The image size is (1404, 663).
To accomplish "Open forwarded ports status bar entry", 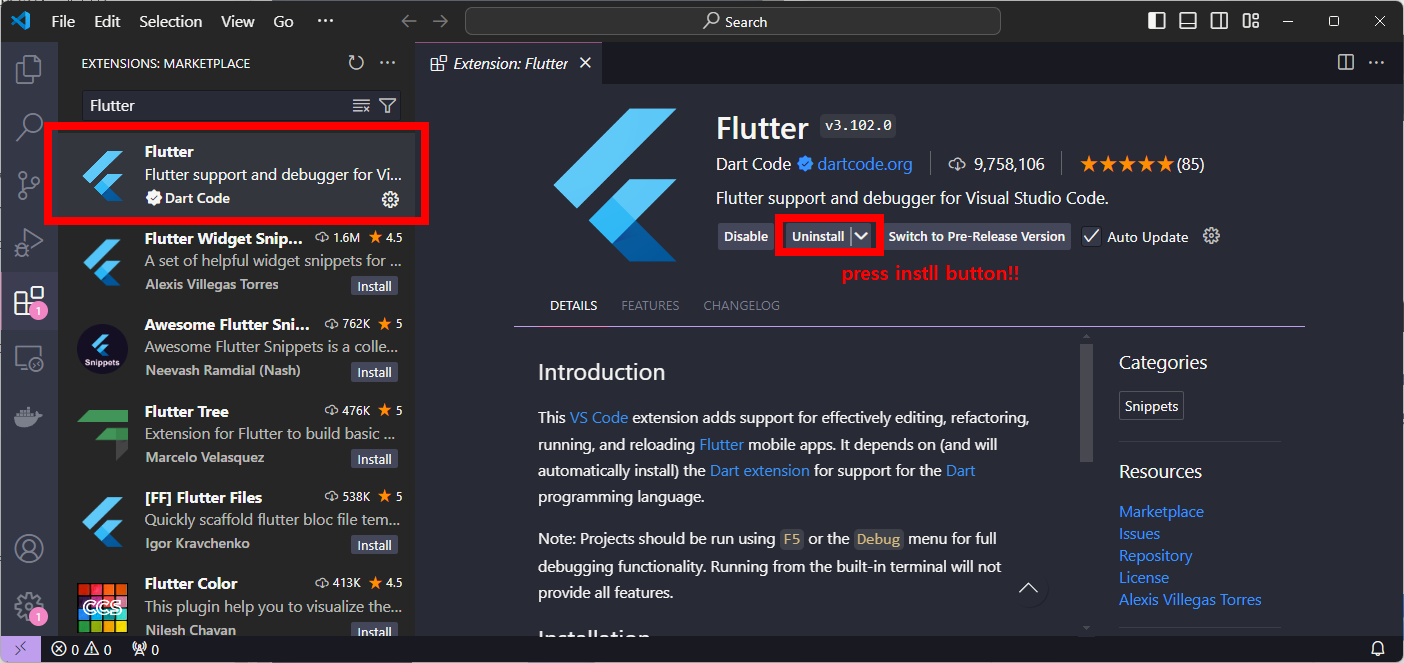I will click(146, 649).
